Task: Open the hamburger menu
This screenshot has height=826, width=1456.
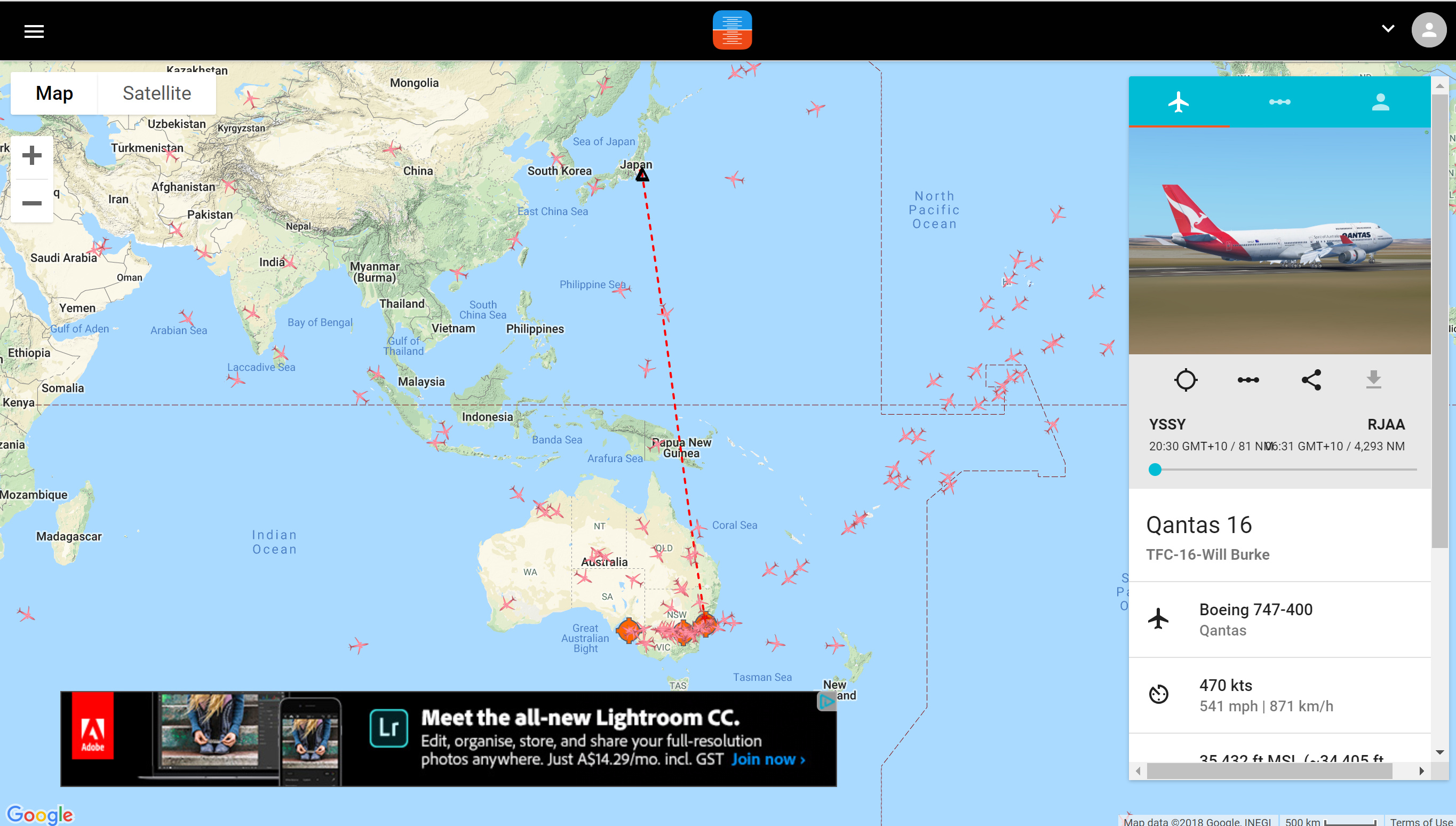Action: tap(34, 31)
